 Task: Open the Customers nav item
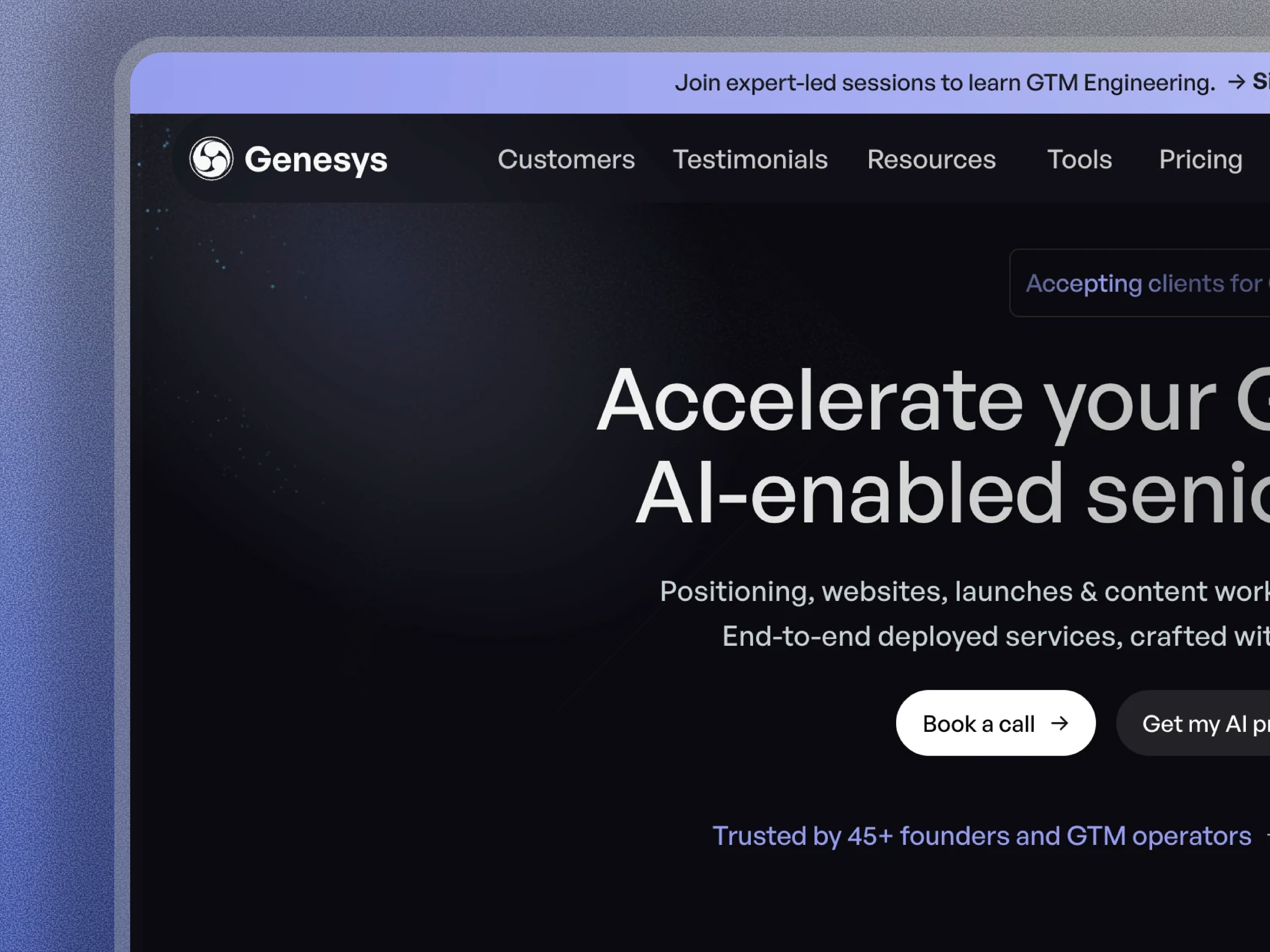pyautogui.click(x=566, y=159)
